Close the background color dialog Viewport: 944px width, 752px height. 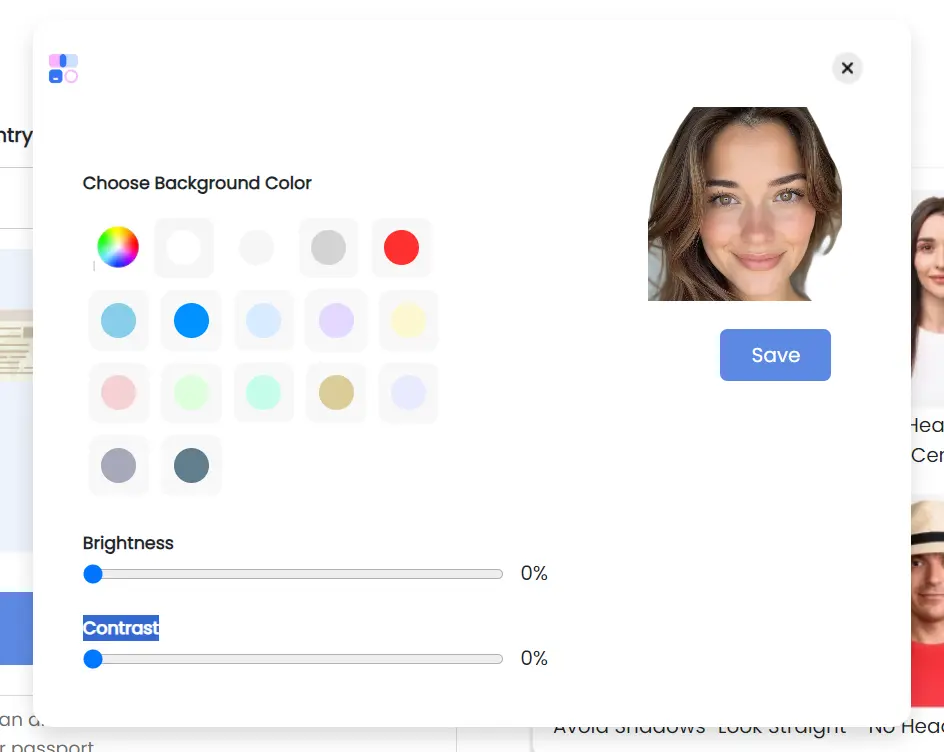(x=847, y=68)
